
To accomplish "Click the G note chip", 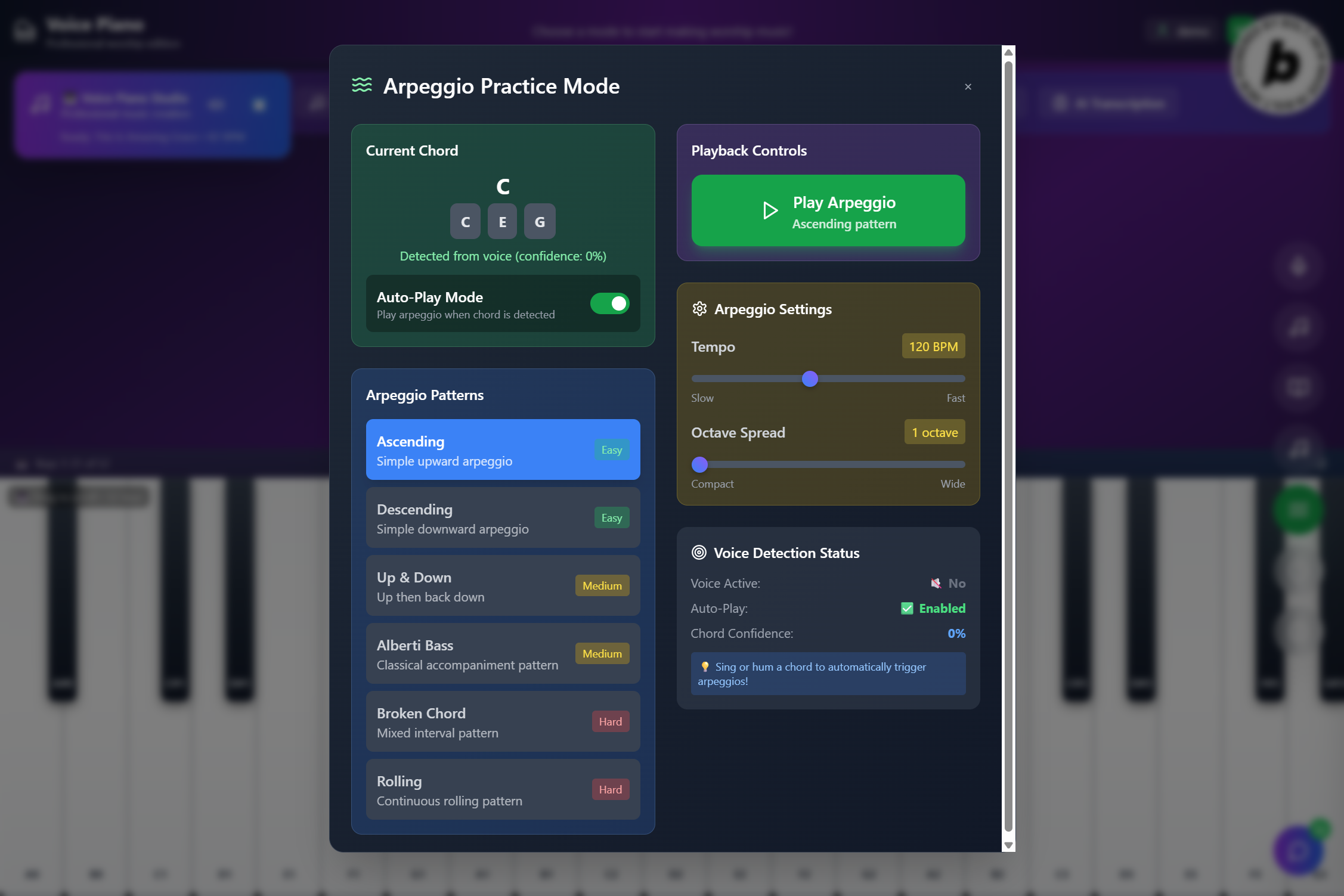I will [x=540, y=222].
